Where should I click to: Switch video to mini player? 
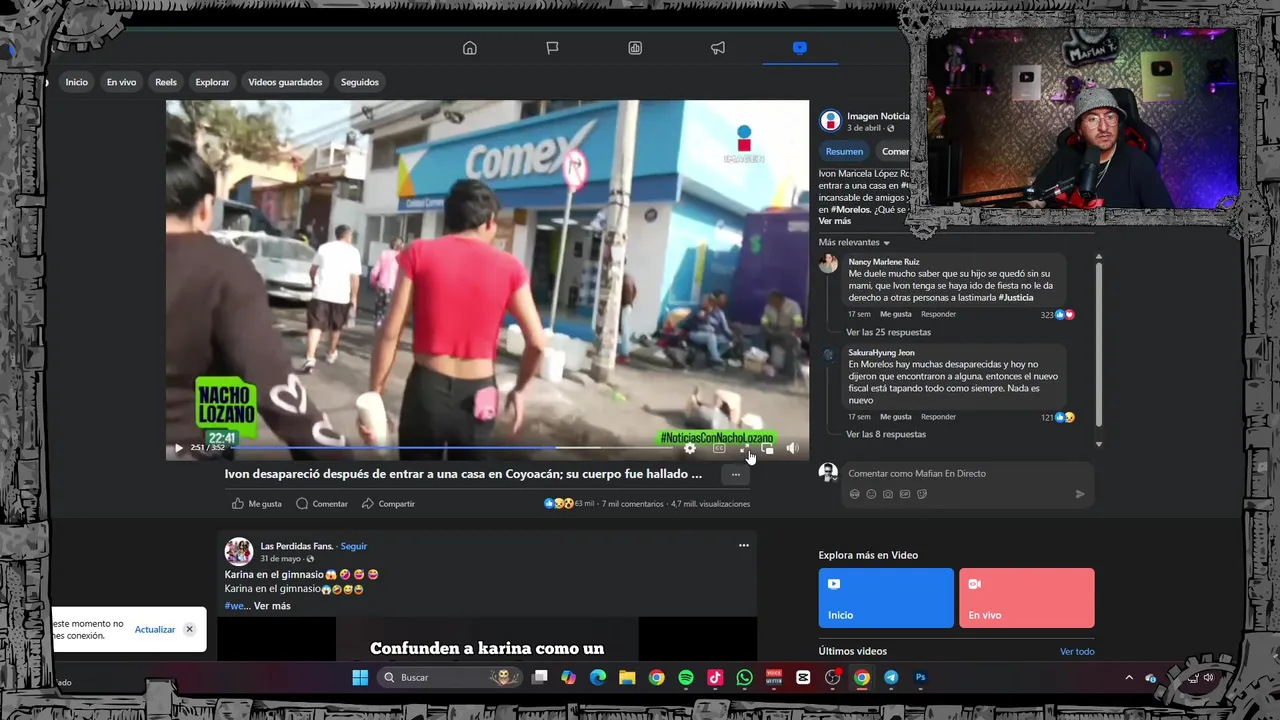pos(767,448)
